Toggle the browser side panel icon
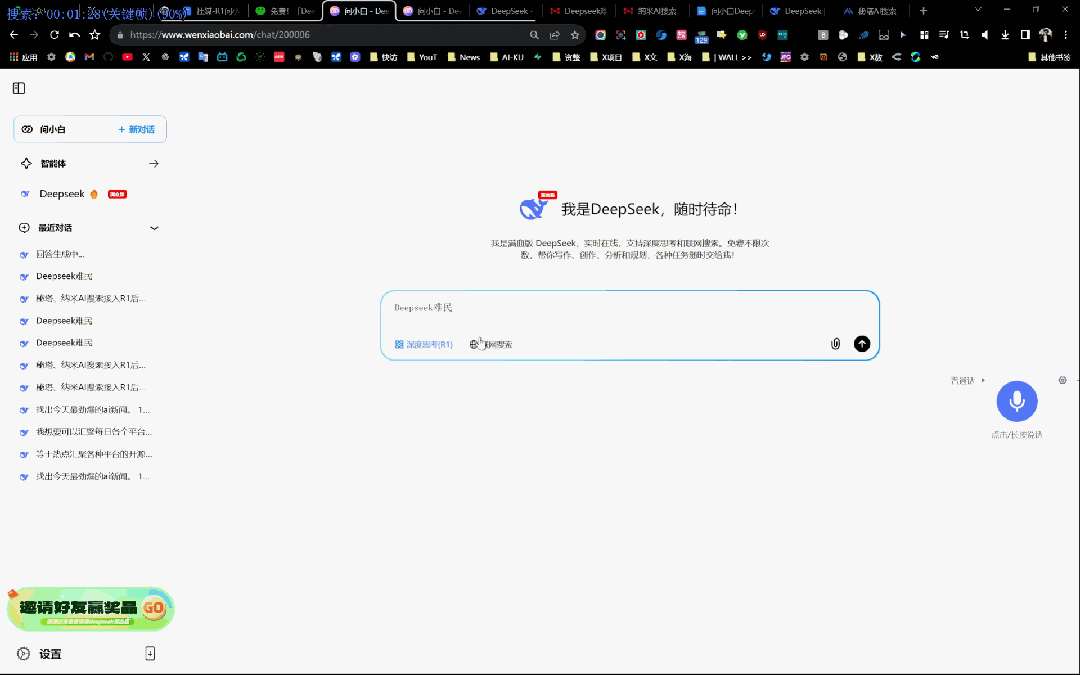Viewport: 1080px width, 675px height. tap(1025, 34)
